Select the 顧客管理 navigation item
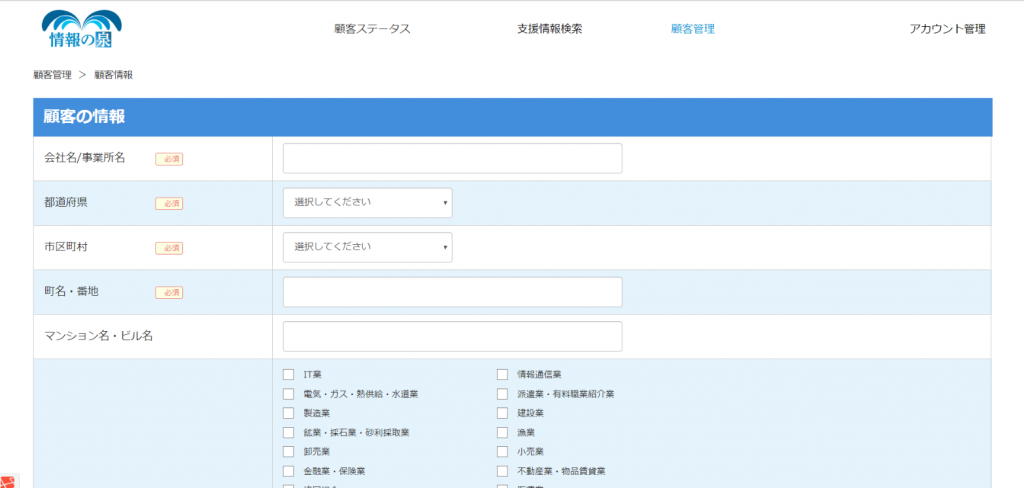Viewport: 1024px width, 488px height. click(692, 29)
